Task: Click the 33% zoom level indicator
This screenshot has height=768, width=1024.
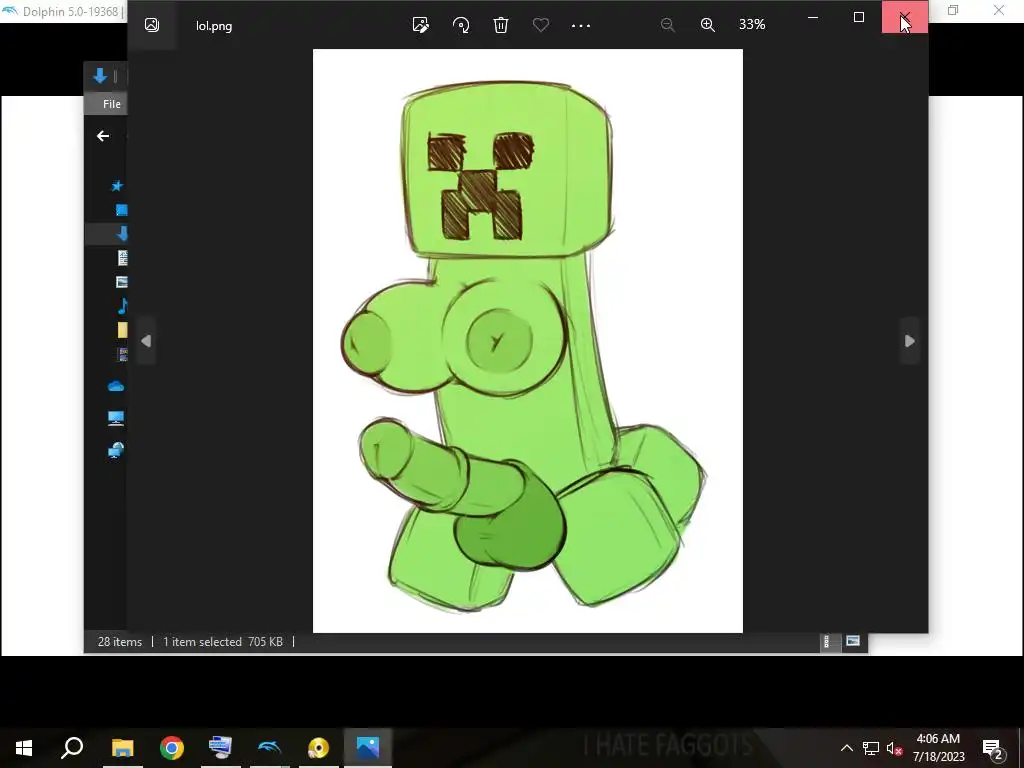Action: tap(752, 24)
